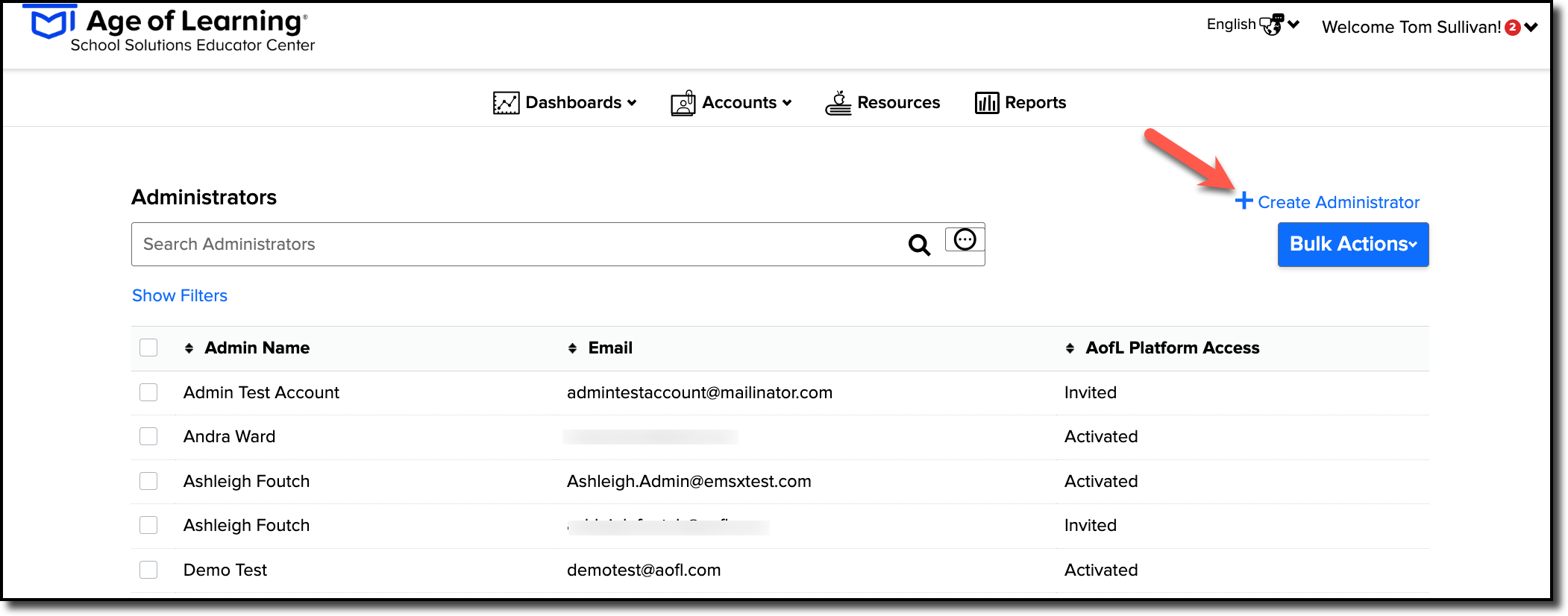Screen dimensions: 1568x616
Task: Click the plus icon beside Create Administrator
Action: [1244, 201]
